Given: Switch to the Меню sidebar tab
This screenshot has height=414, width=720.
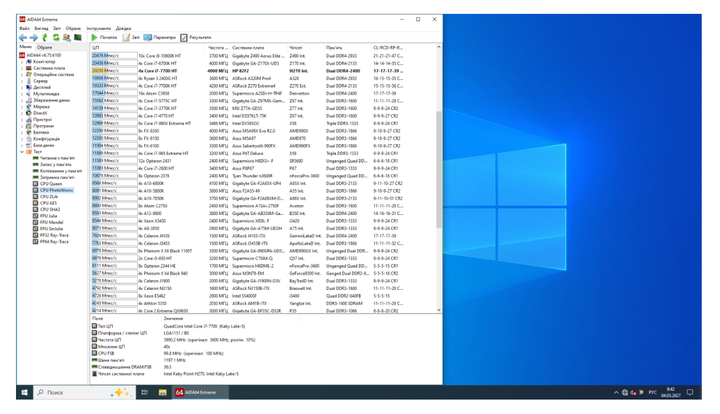Looking at the screenshot, I should tap(26, 47).
